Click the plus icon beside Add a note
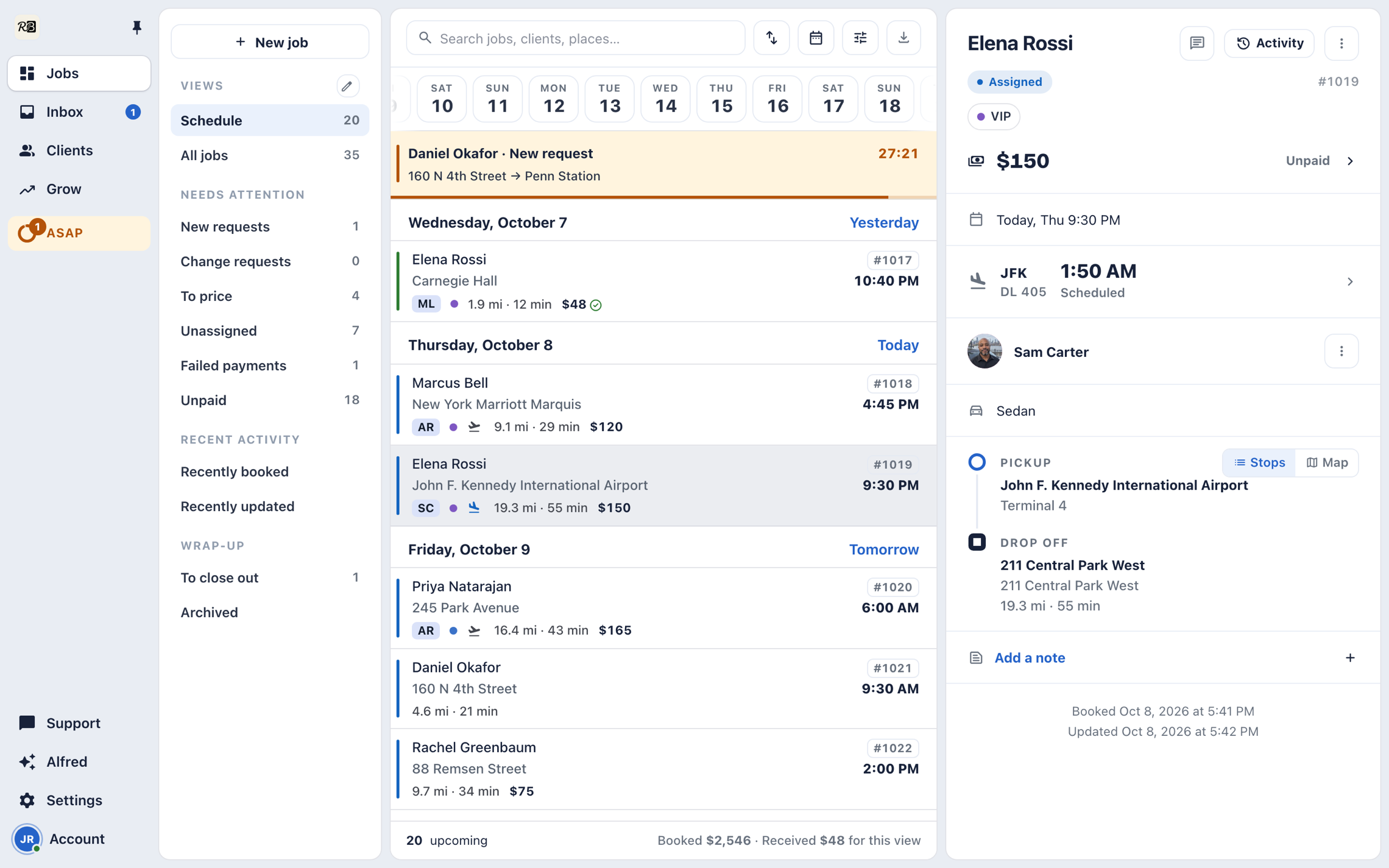Image resolution: width=1389 pixels, height=868 pixels. (x=1350, y=658)
